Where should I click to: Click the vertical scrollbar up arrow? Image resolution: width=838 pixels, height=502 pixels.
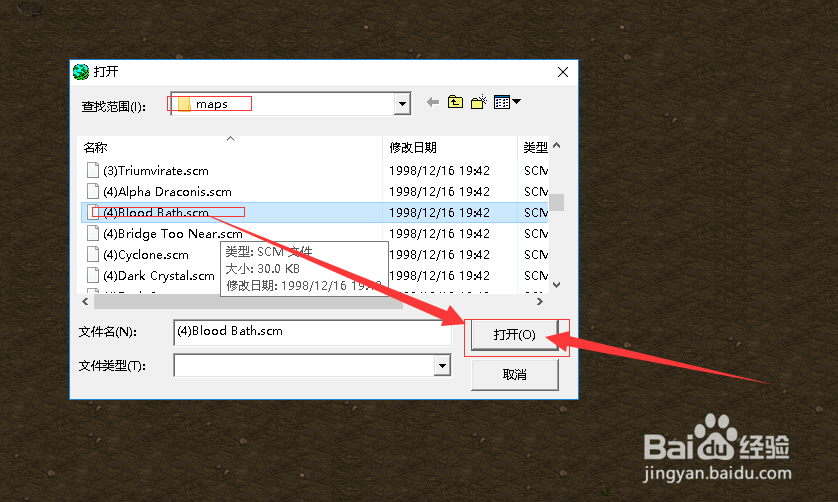pyautogui.click(x=556, y=145)
